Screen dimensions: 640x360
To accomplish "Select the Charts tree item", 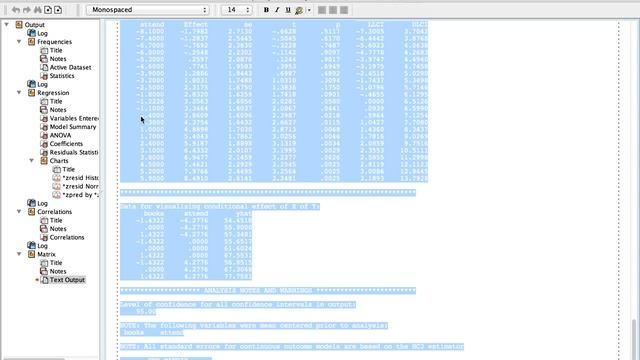I will [59, 161].
